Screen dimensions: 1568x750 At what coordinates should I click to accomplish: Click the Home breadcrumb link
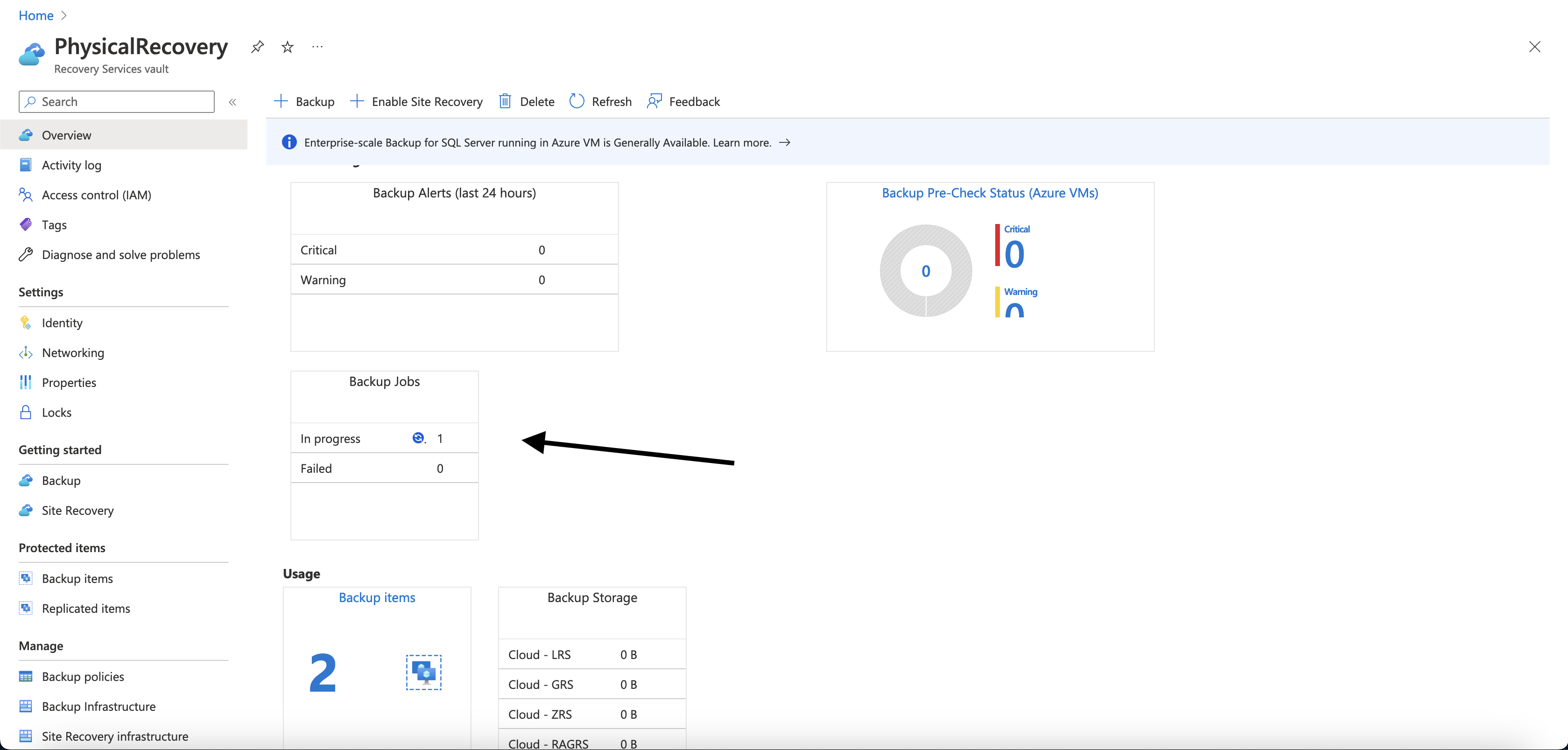point(36,15)
